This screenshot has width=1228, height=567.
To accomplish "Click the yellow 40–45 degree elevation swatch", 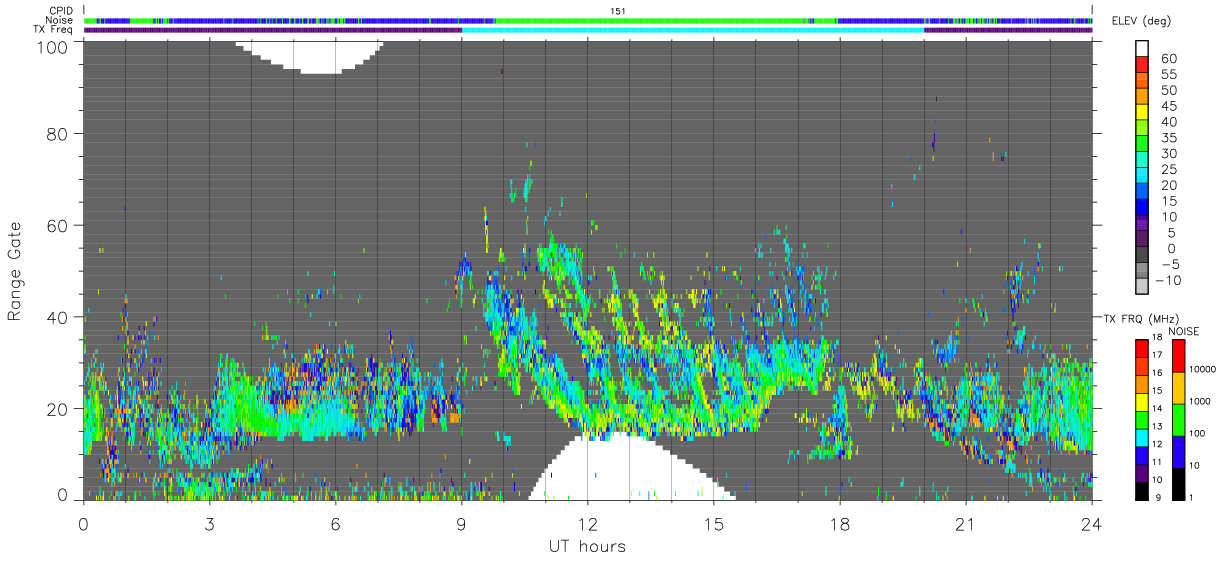I will click(x=1142, y=114).
